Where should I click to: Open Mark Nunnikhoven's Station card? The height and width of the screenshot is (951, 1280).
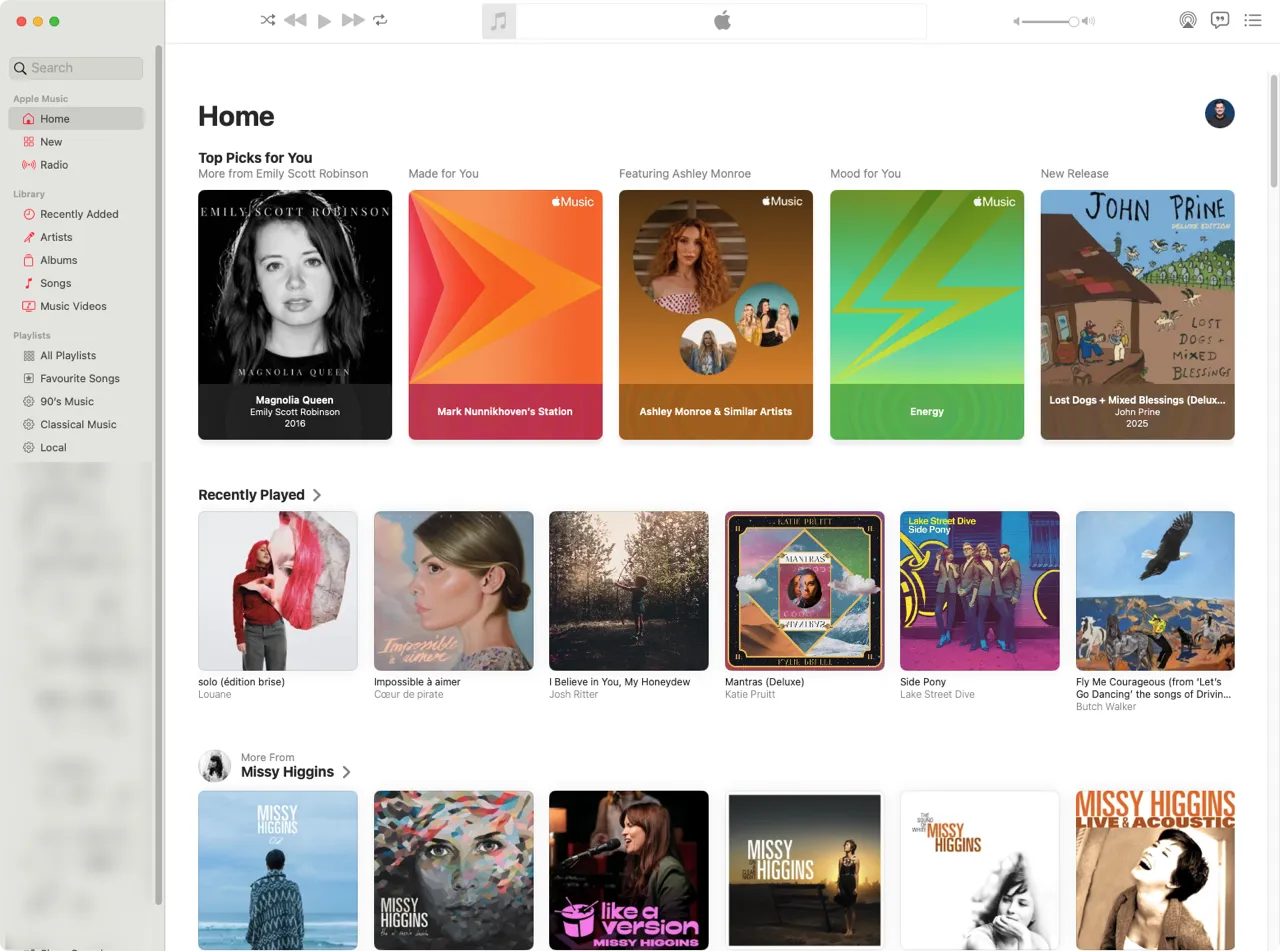505,314
